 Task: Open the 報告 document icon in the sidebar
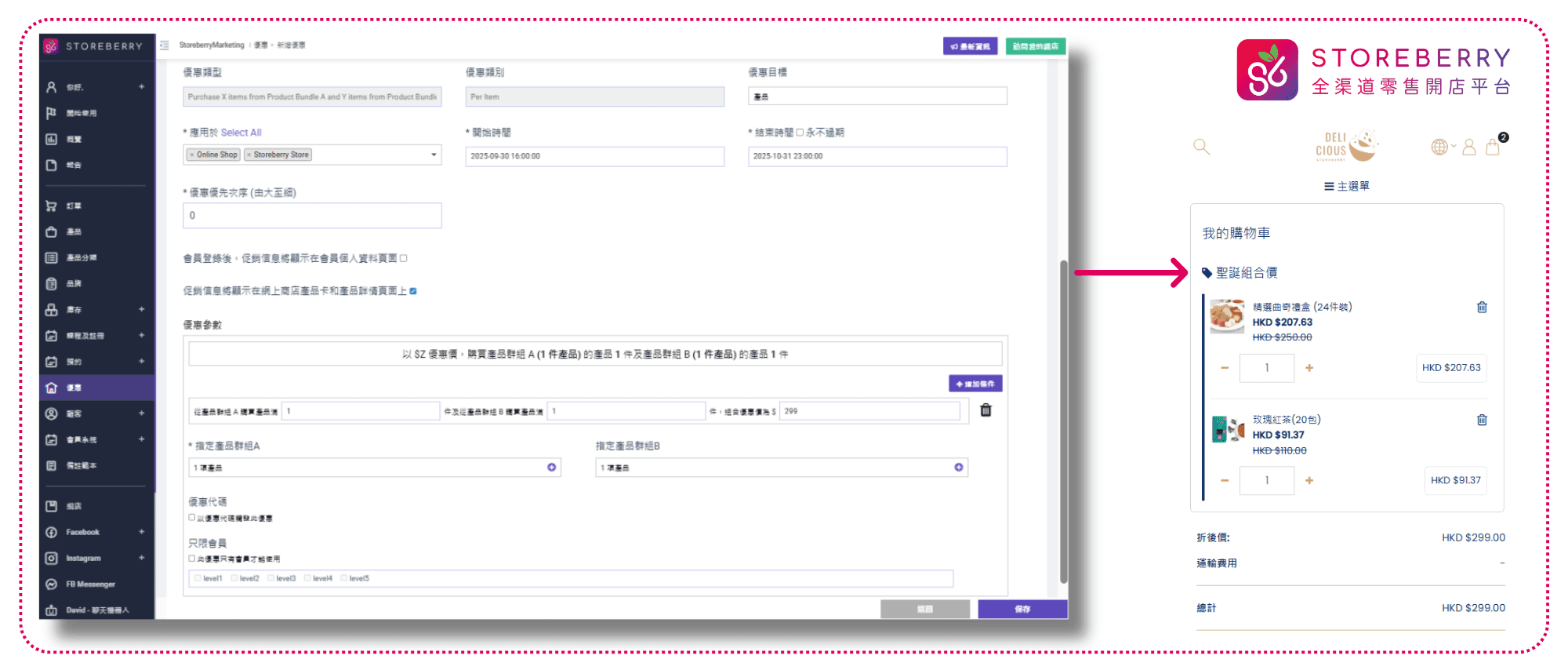(51, 165)
